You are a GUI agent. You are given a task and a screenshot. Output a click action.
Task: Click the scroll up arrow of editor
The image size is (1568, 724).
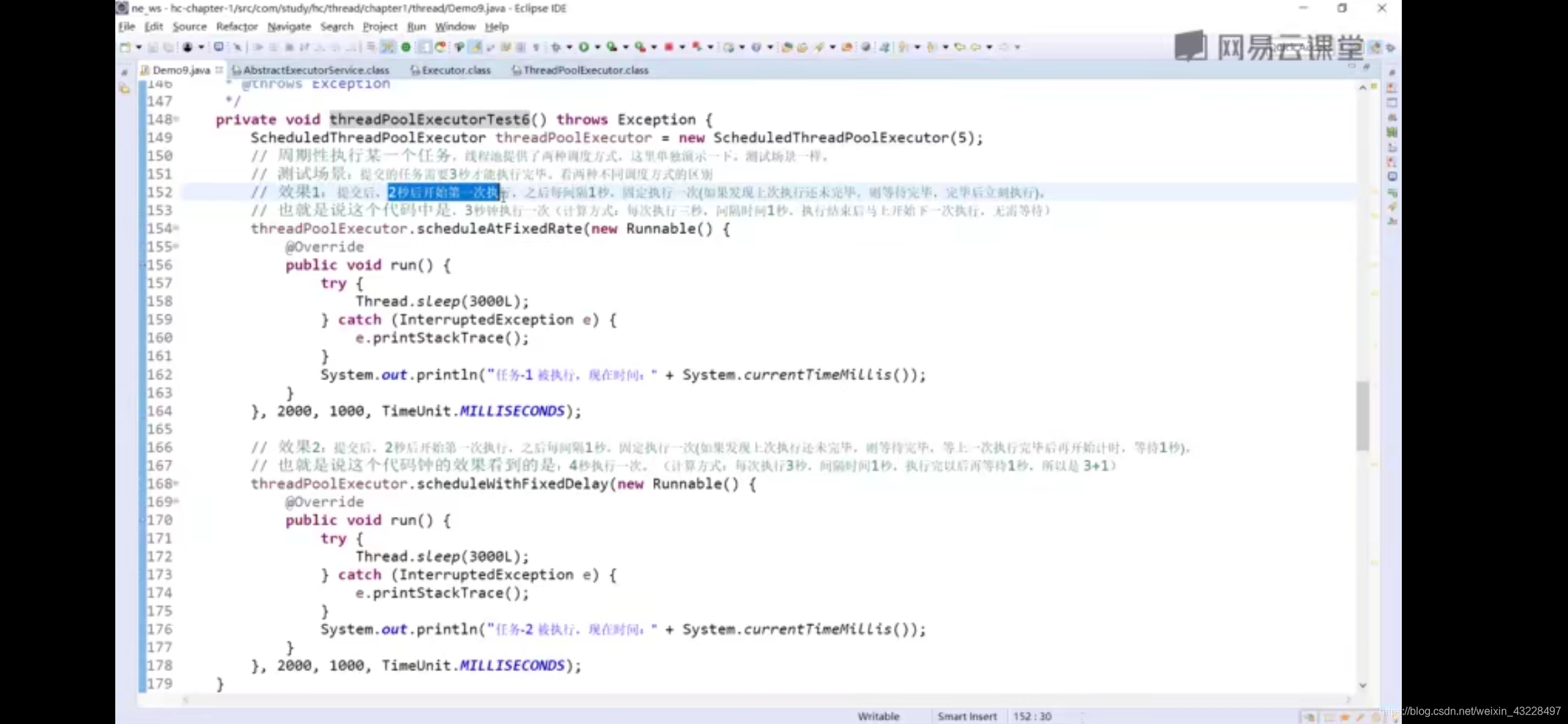(x=1362, y=88)
